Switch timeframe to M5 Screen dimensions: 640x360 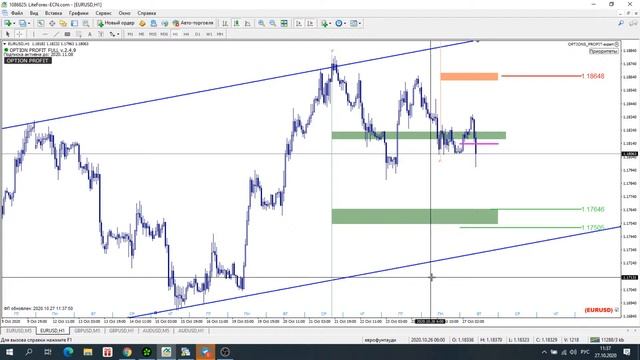tap(141, 34)
